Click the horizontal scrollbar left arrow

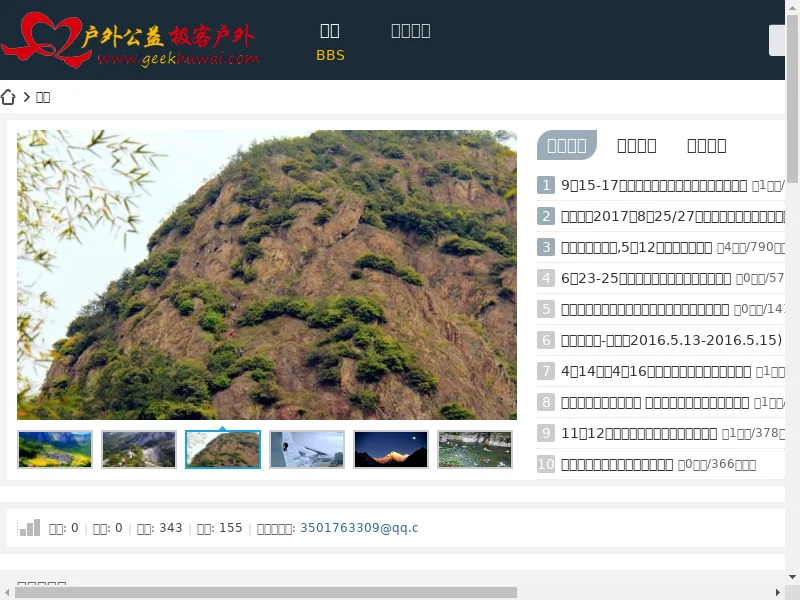(7, 592)
